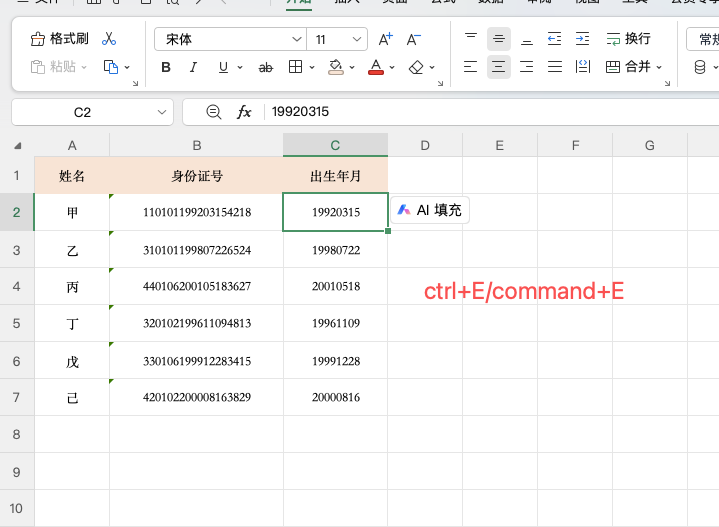Click the 身份证号 header cell

197,176
